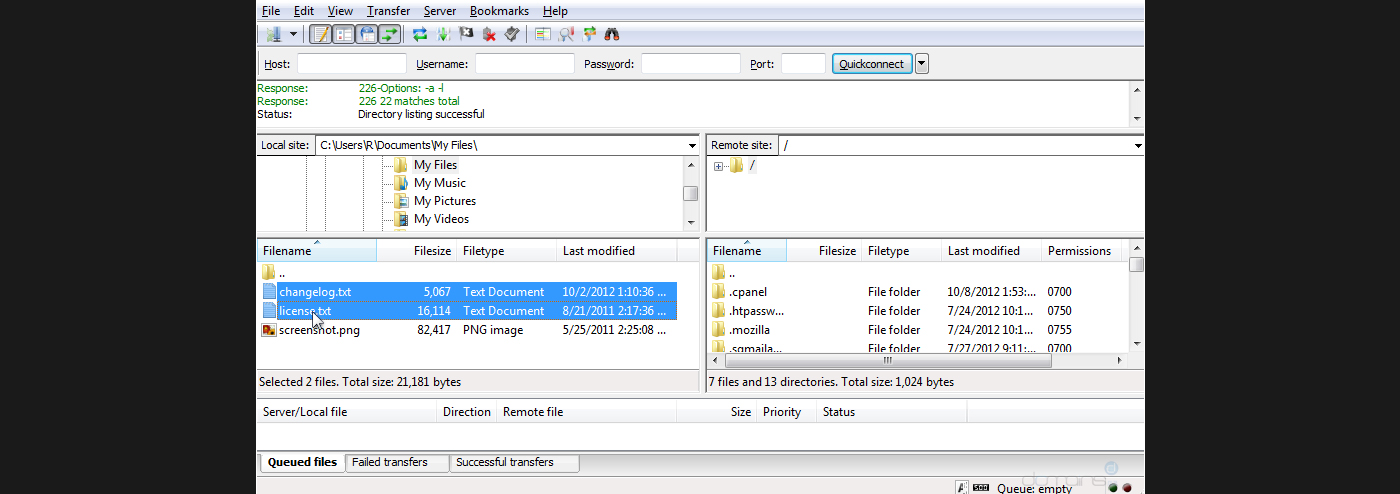Click the message log scroll-up arrow
Image resolution: width=1400 pixels, height=494 pixels.
pos(1137,89)
